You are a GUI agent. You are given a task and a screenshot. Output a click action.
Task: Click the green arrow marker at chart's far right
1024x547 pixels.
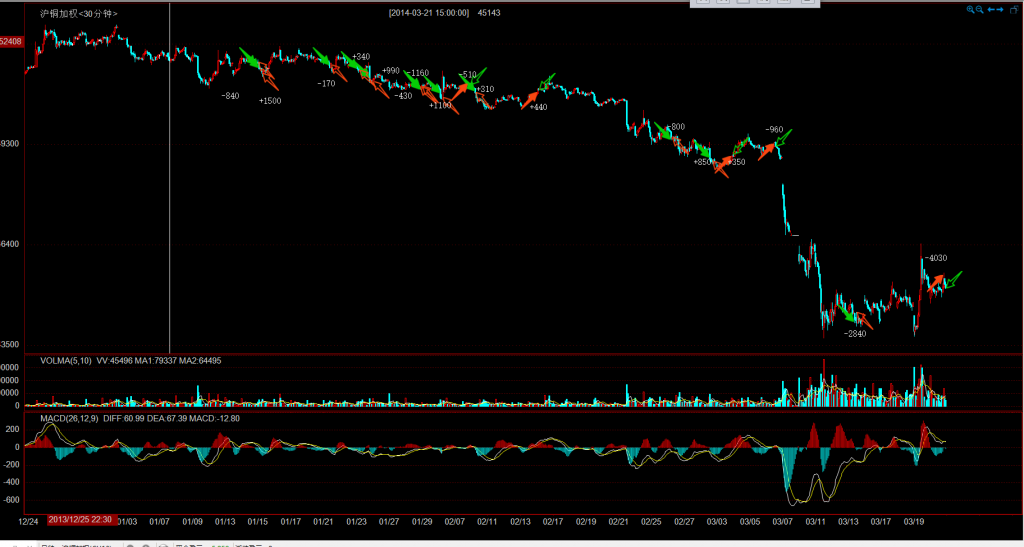[951, 279]
